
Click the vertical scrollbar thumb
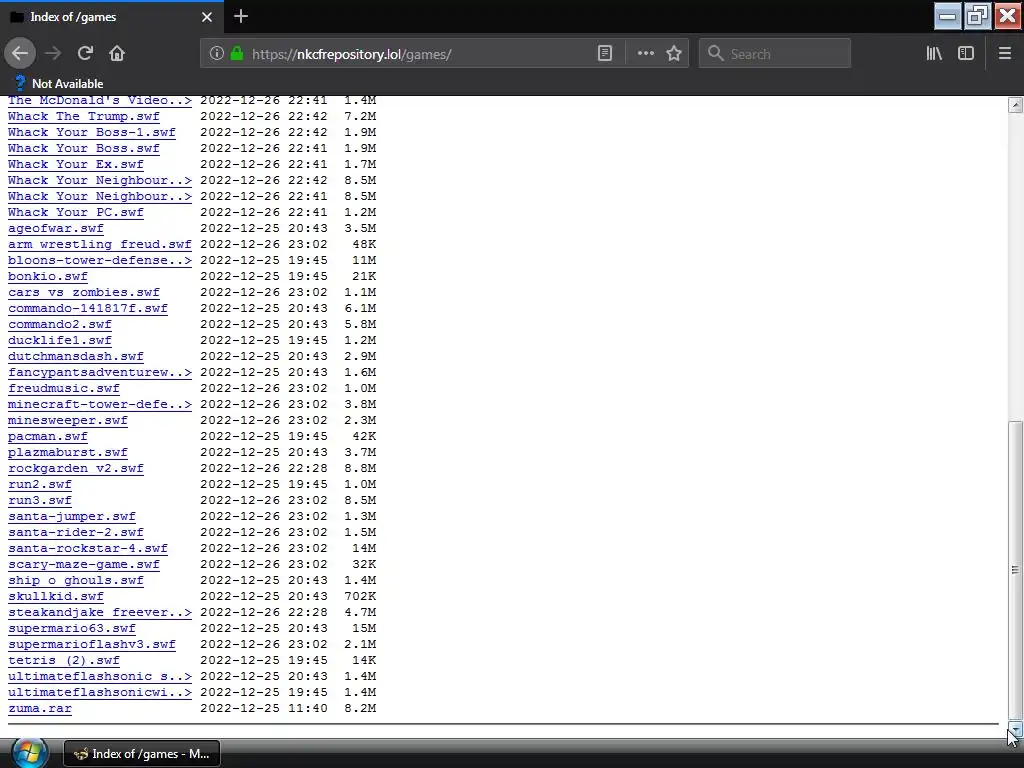click(x=1015, y=569)
